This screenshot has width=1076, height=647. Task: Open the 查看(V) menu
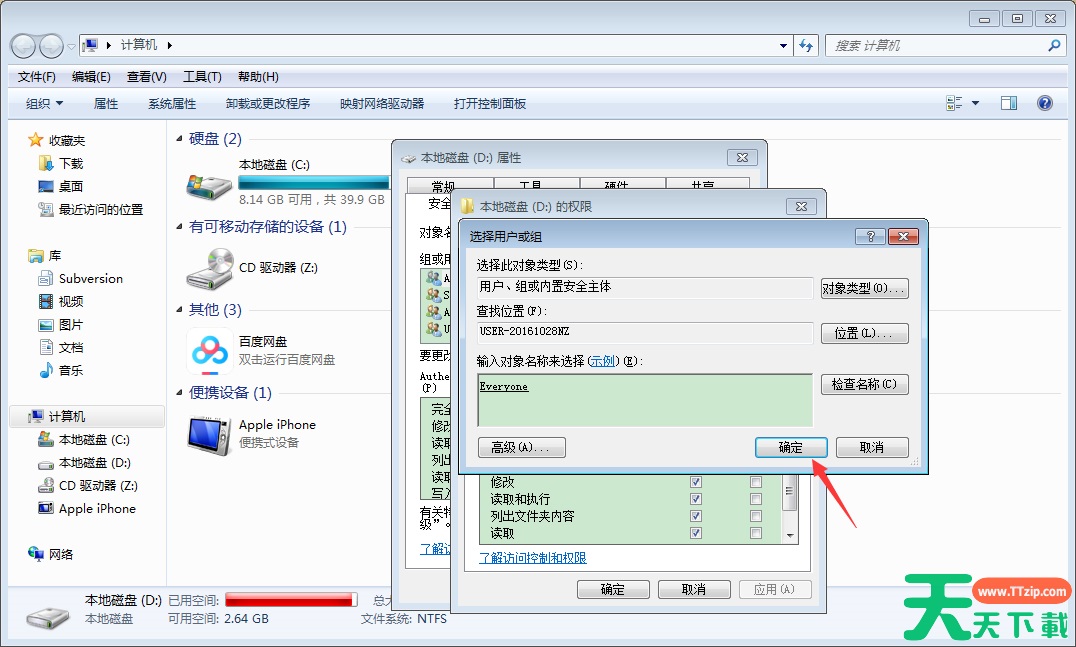(146, 77)
